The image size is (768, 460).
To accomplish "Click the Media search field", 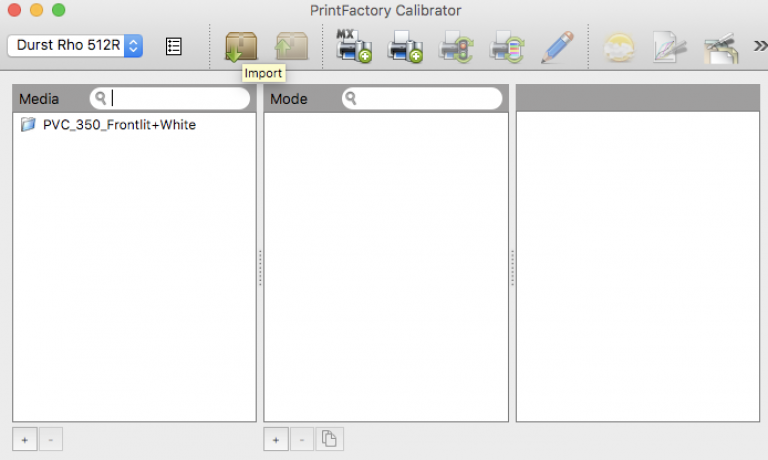I will pyautogui.click(x=170, y=98).
